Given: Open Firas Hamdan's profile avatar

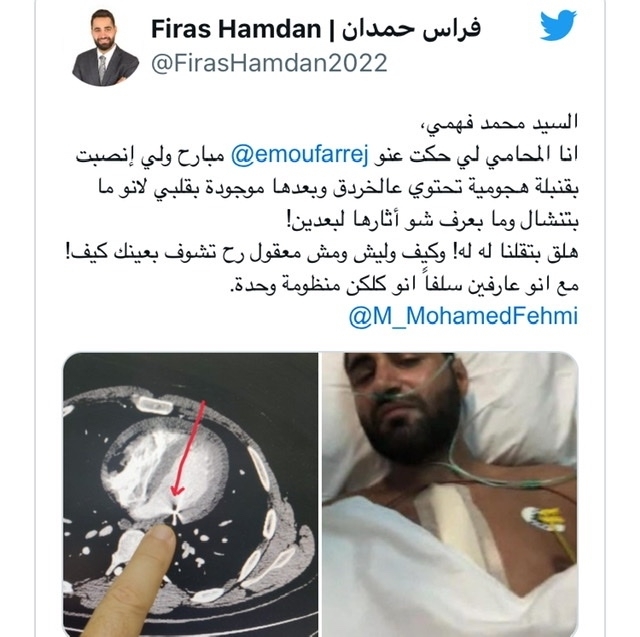Looking at the screenshot, I should (105, 47).
